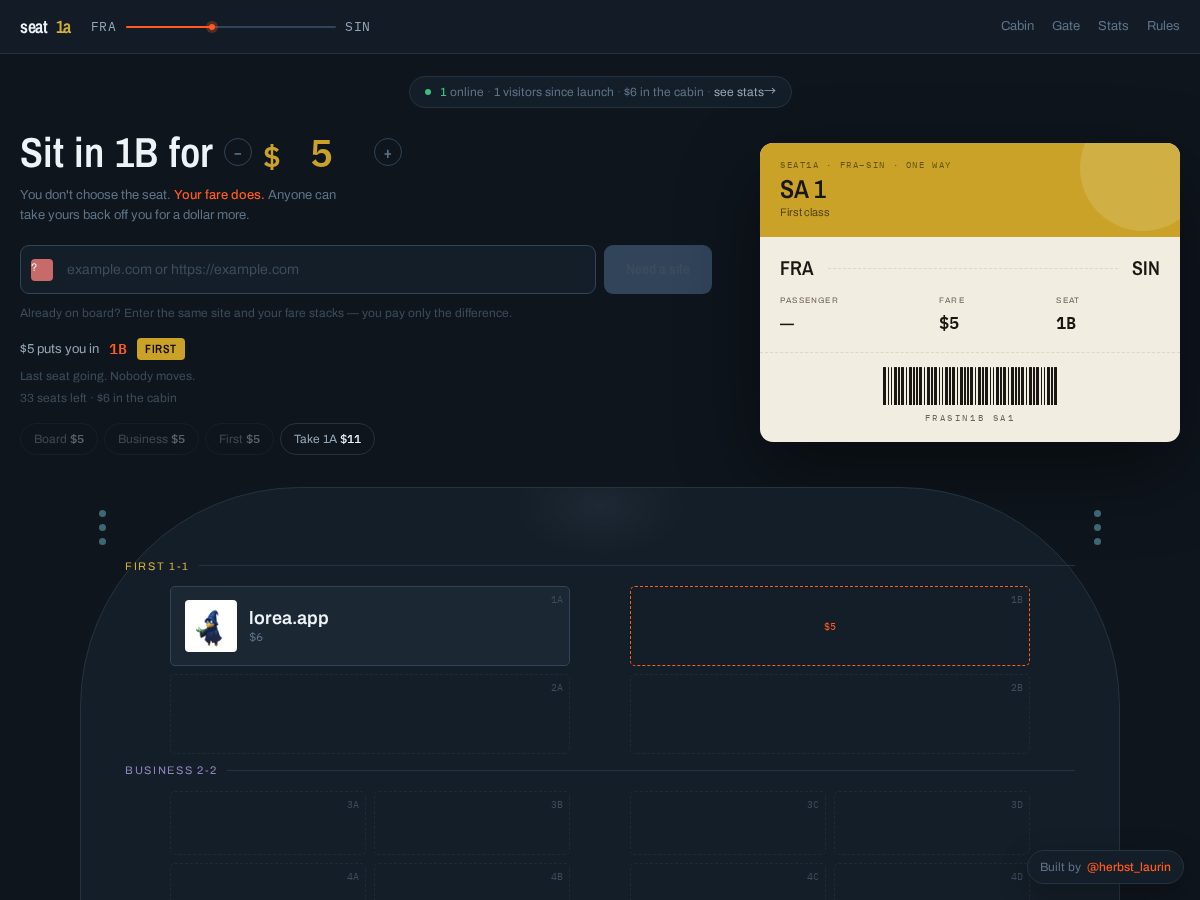1200x900 pixels.
Task: Click the seat 1a logo
Action: (45, 27)
